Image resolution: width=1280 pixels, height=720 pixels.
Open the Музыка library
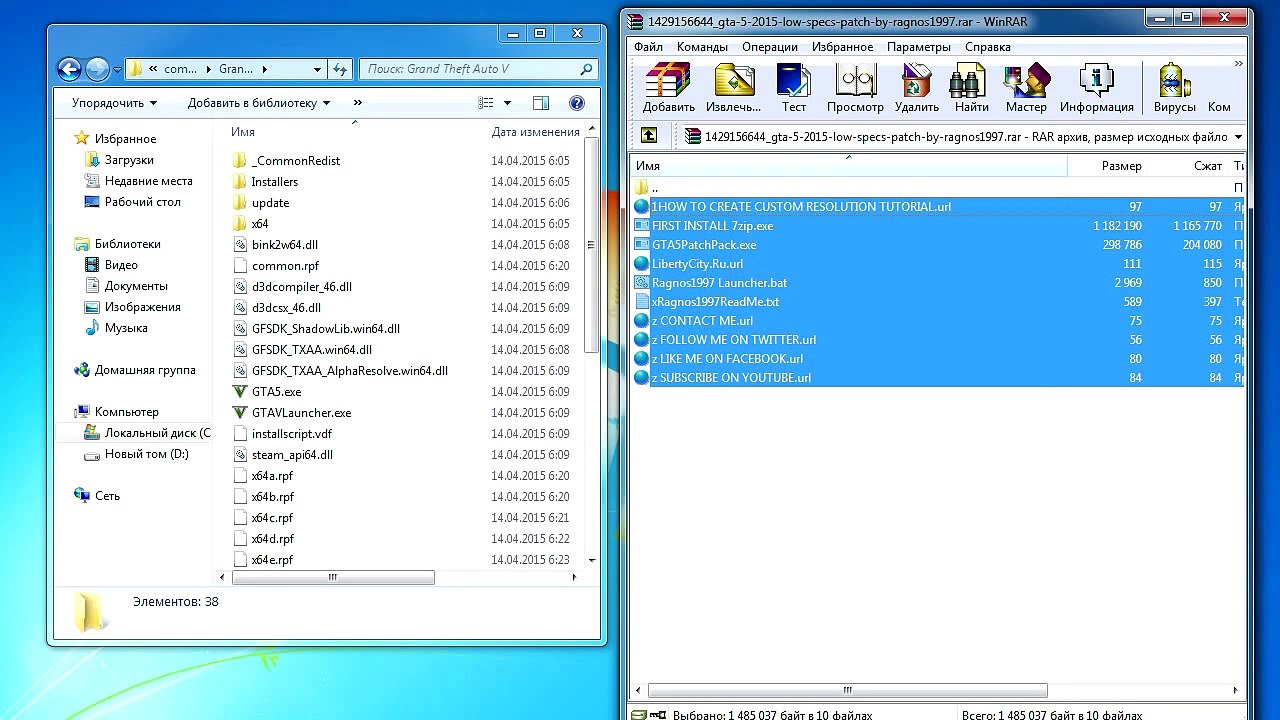125,328
